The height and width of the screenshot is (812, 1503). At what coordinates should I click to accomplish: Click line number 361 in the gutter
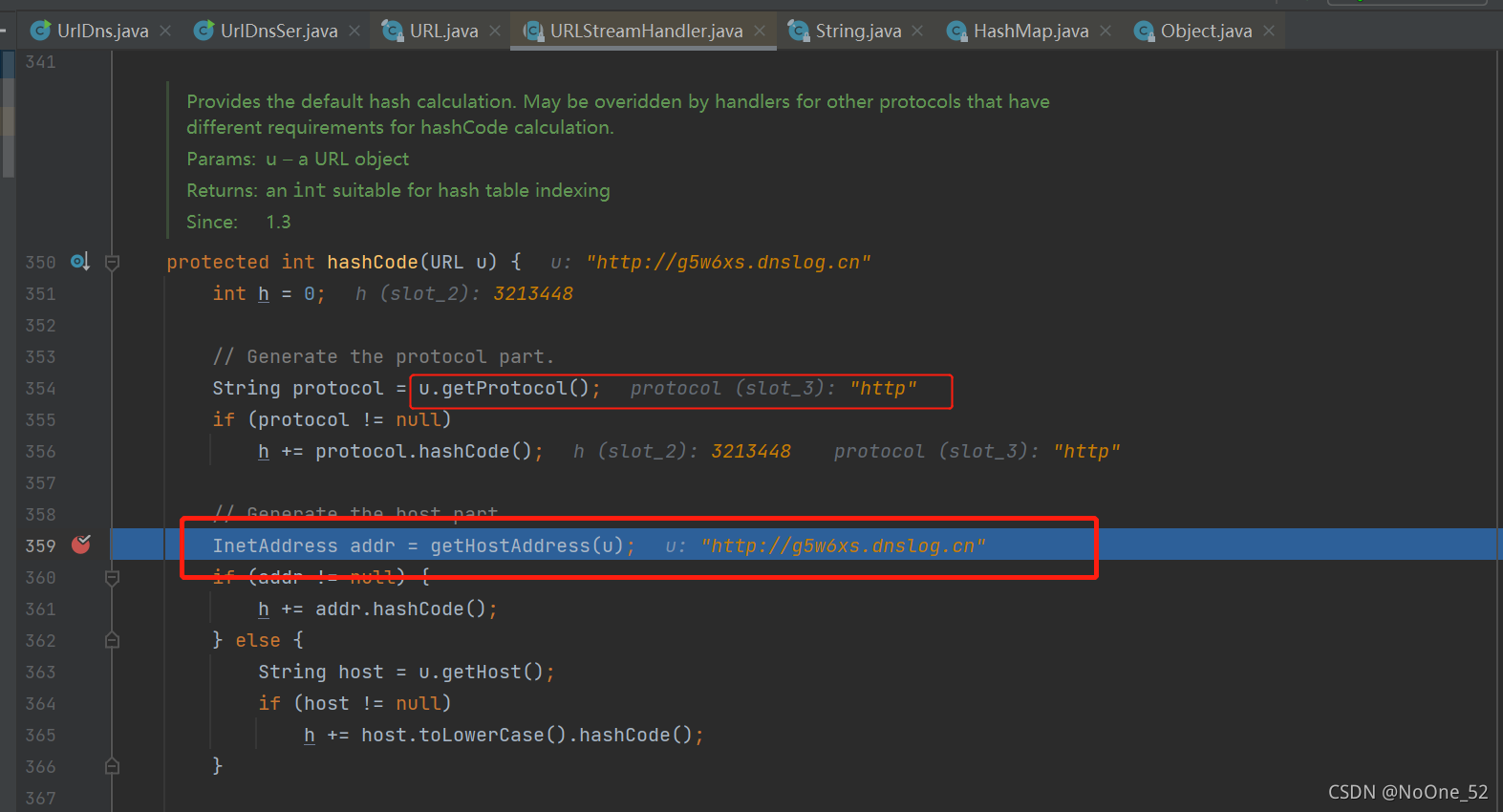(x=41, y=609)
